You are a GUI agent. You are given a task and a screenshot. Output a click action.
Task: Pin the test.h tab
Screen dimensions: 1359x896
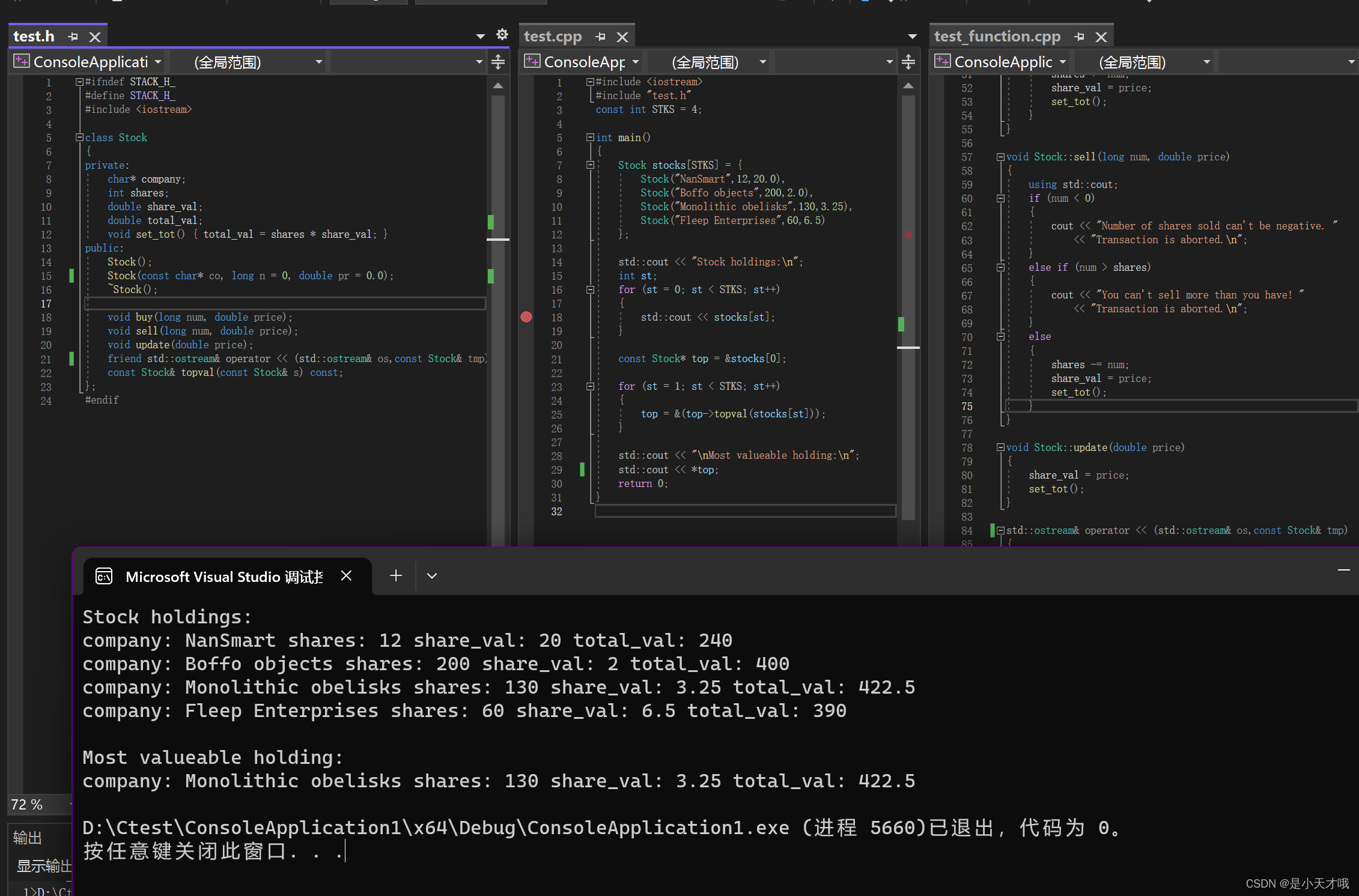(73, 37)
